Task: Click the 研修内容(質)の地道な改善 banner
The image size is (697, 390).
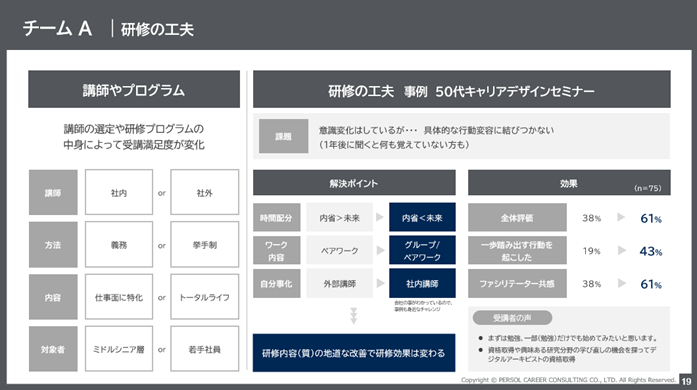Action: [x=354, y=353]
